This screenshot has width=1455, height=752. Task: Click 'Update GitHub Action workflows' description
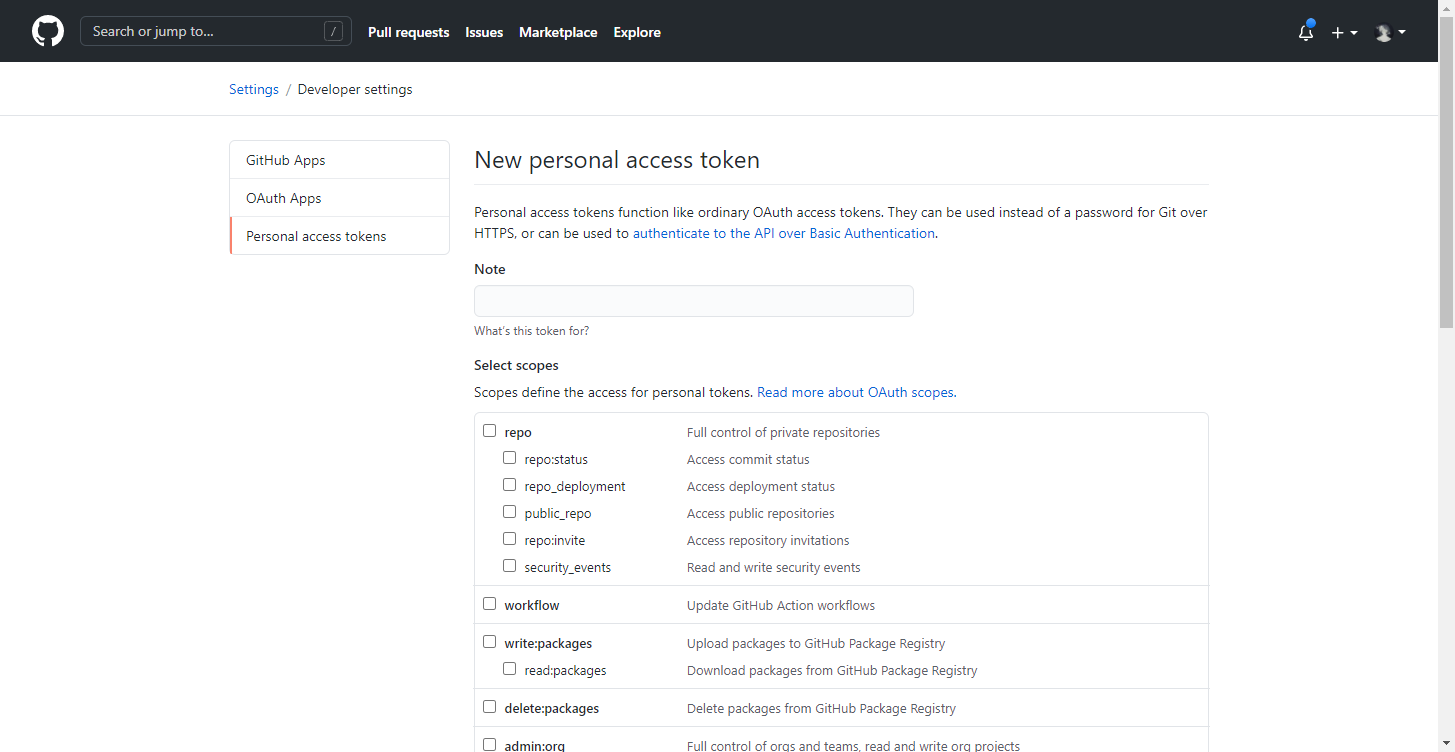coord(781,605)
